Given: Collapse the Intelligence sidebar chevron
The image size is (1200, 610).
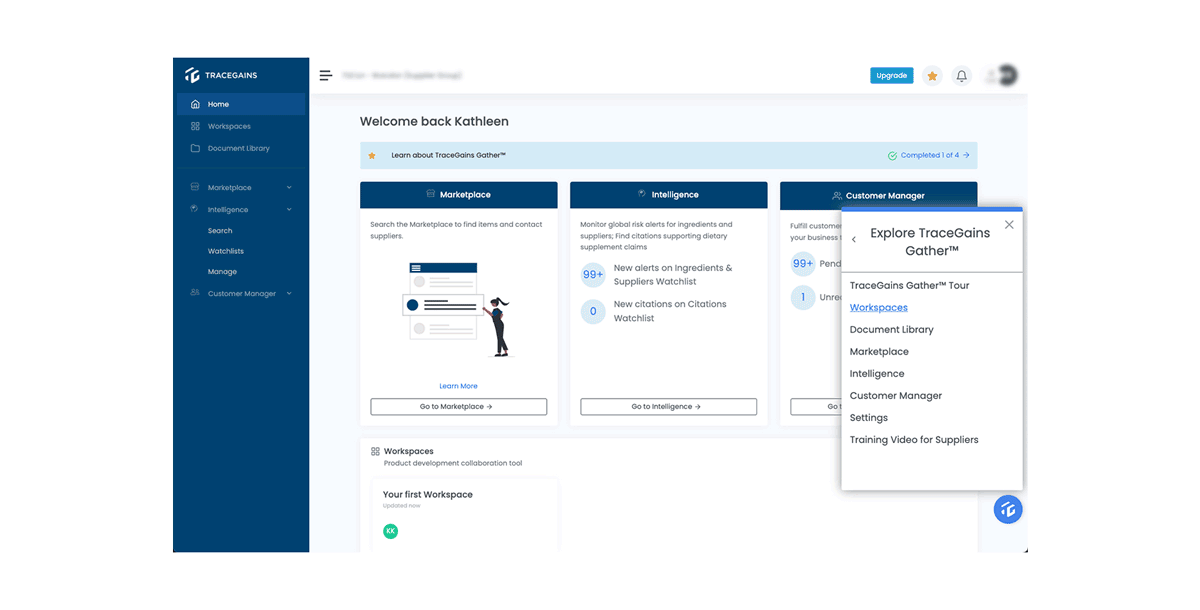Looking at the screenshot, I should click(x=289, y=210).
